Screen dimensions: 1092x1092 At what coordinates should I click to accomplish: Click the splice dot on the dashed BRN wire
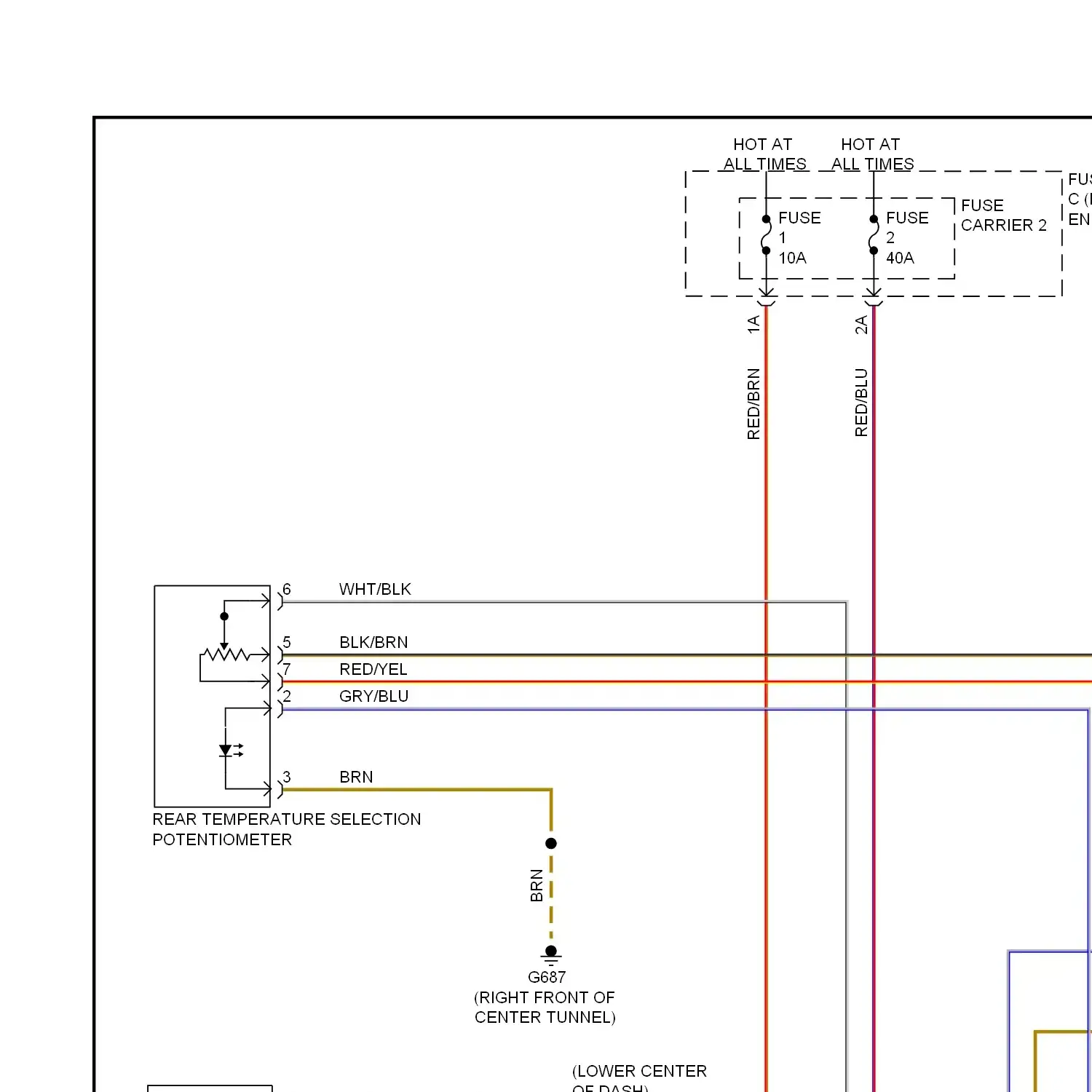tap(551, 843)
